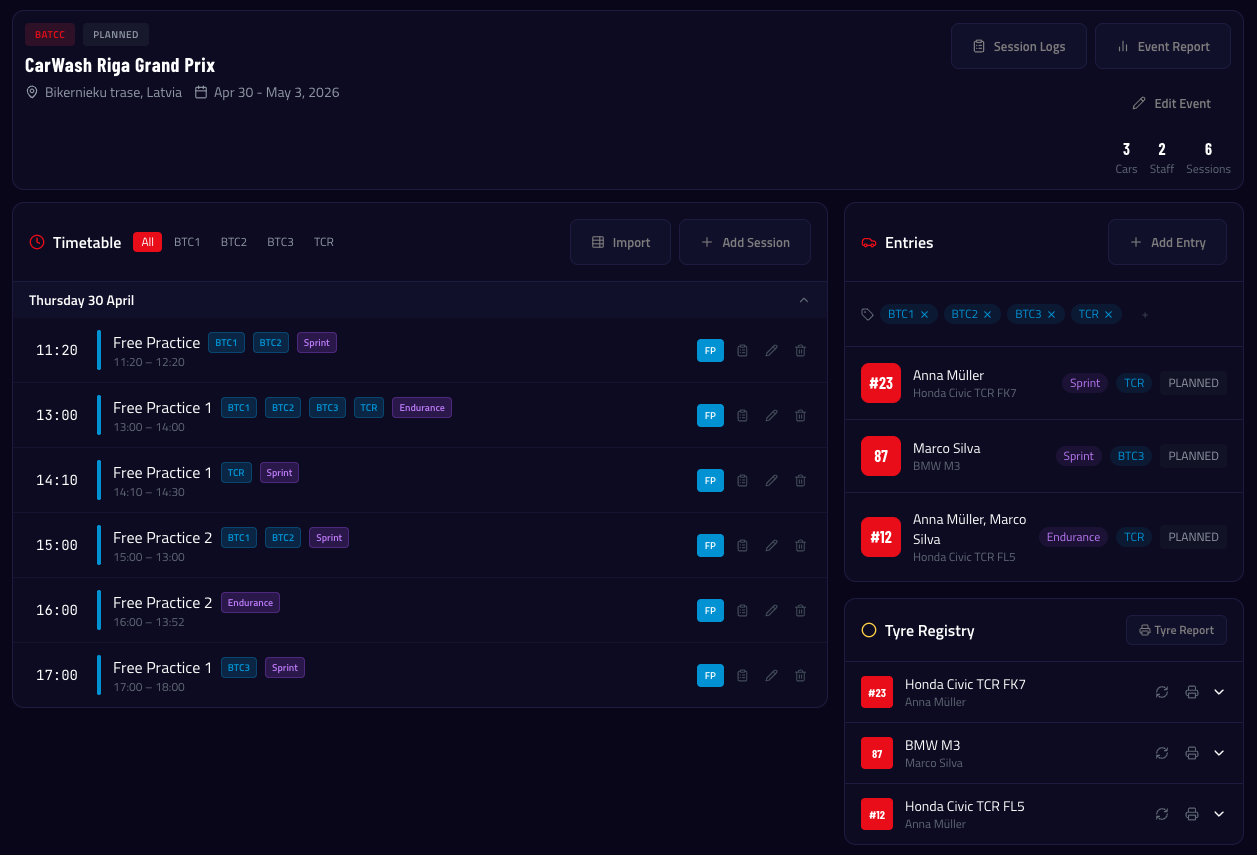Remove the TCR tag from Entries
The image size is (1257, 855).
[x=1109, y=314]
